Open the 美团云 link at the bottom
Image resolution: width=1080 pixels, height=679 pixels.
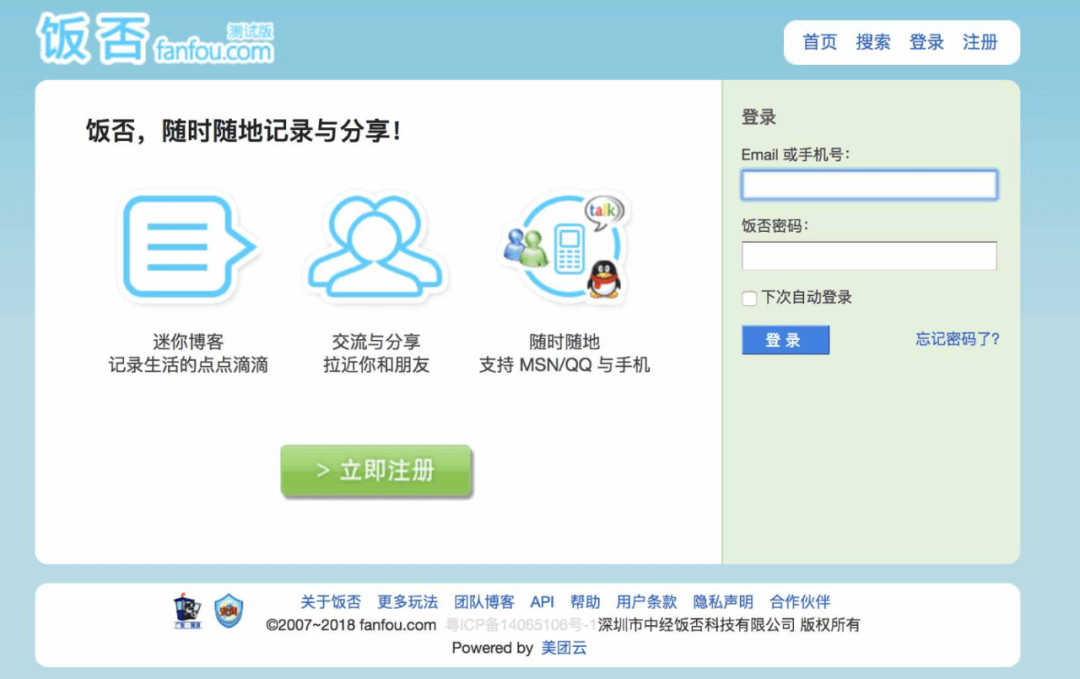563,648
